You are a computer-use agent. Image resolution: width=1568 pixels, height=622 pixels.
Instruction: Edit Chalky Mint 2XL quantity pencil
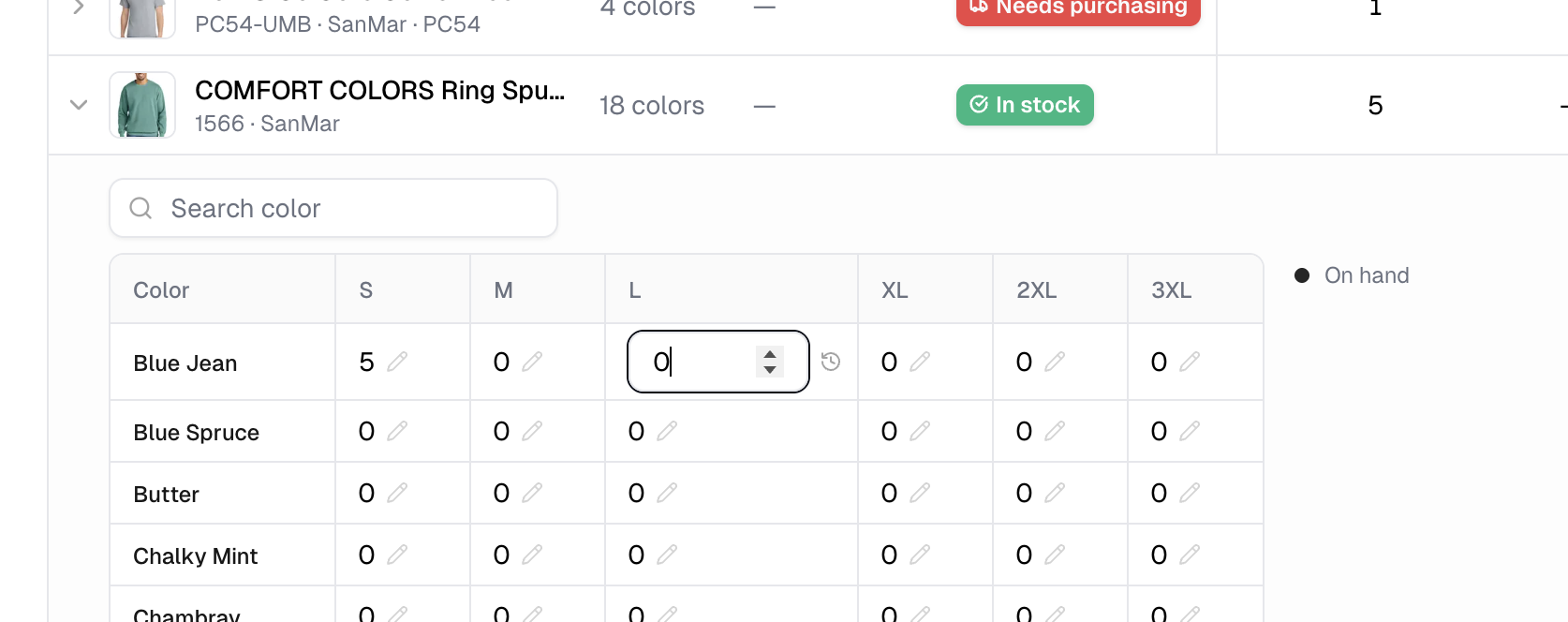point(1055,555)
